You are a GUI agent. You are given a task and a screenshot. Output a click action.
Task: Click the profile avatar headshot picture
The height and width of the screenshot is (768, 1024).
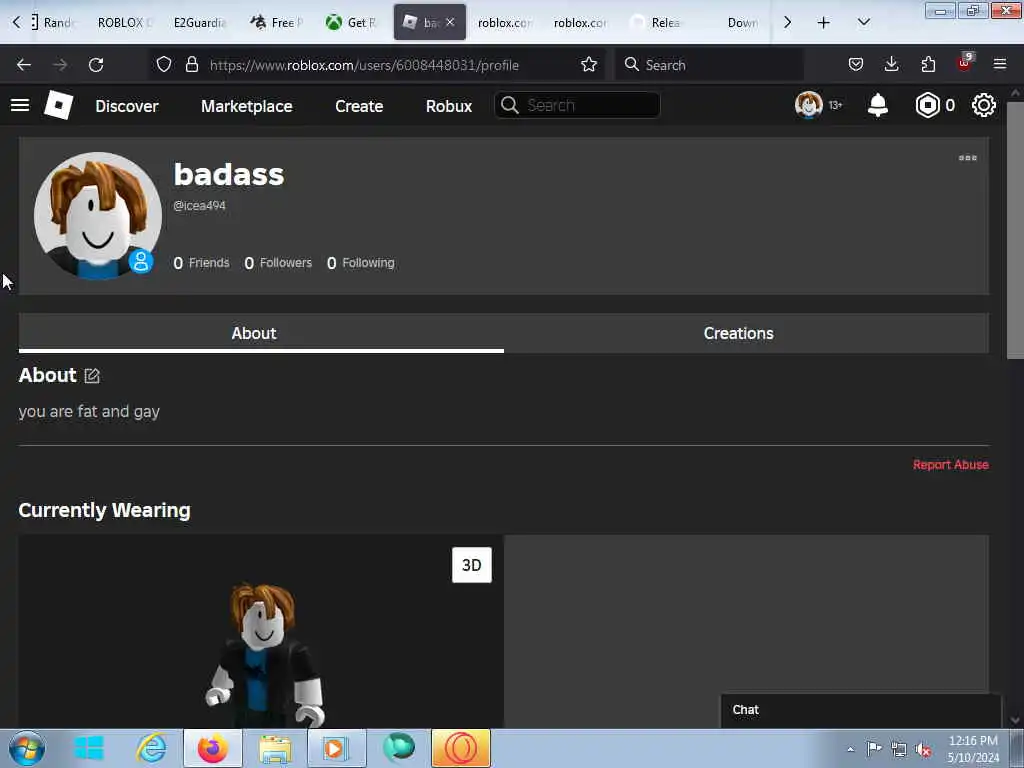tap(97, 216)
